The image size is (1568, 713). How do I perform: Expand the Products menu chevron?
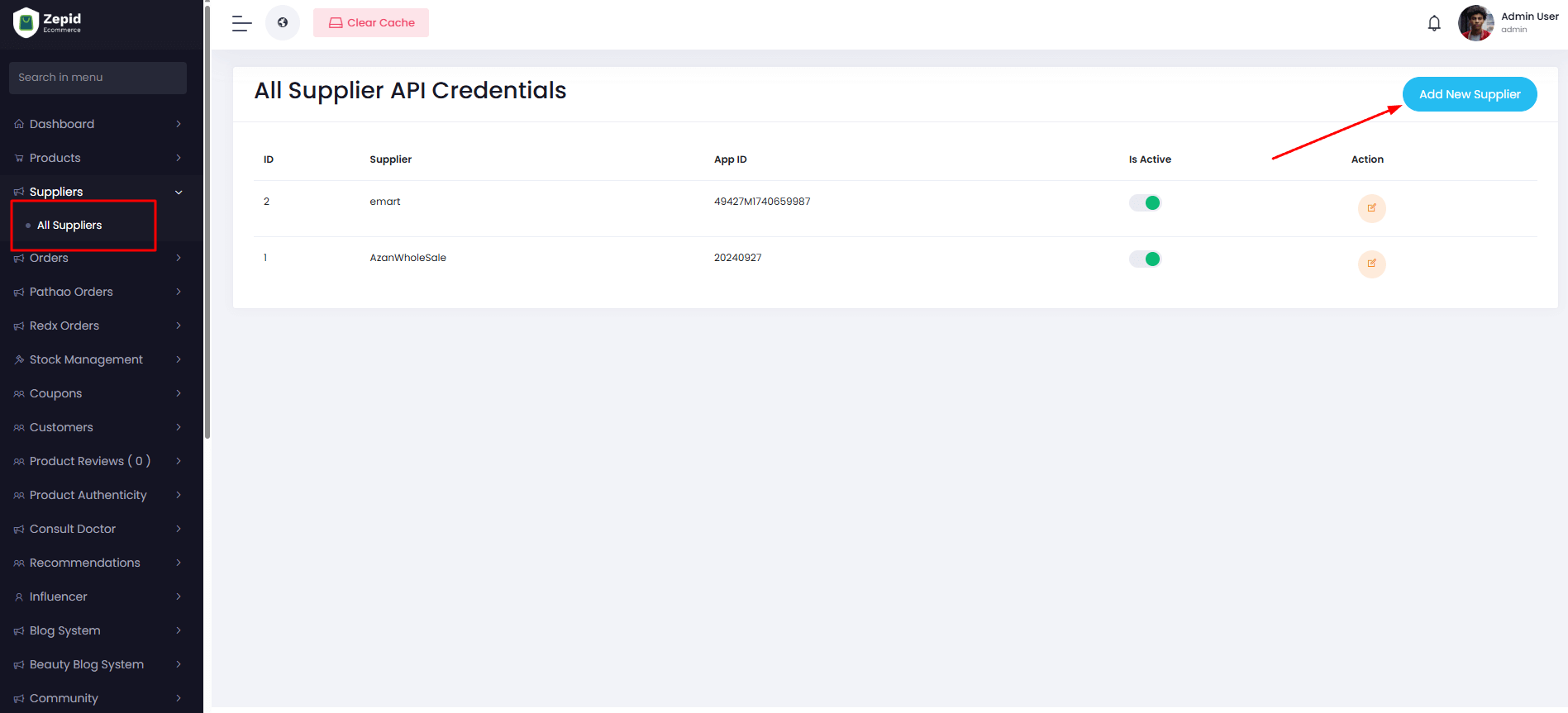[x=179, y=158]
